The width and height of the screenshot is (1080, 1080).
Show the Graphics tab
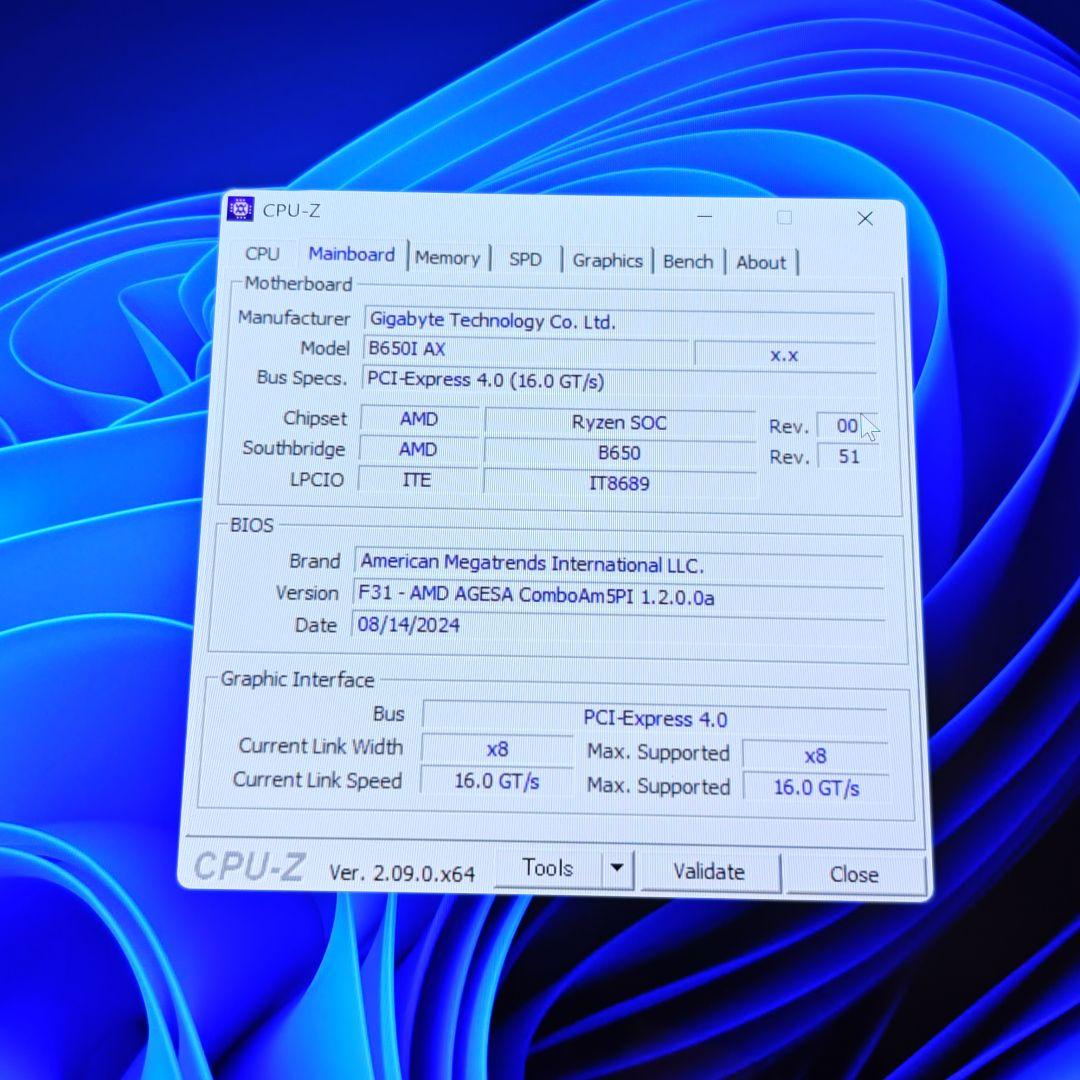click(x=608, y=261)
